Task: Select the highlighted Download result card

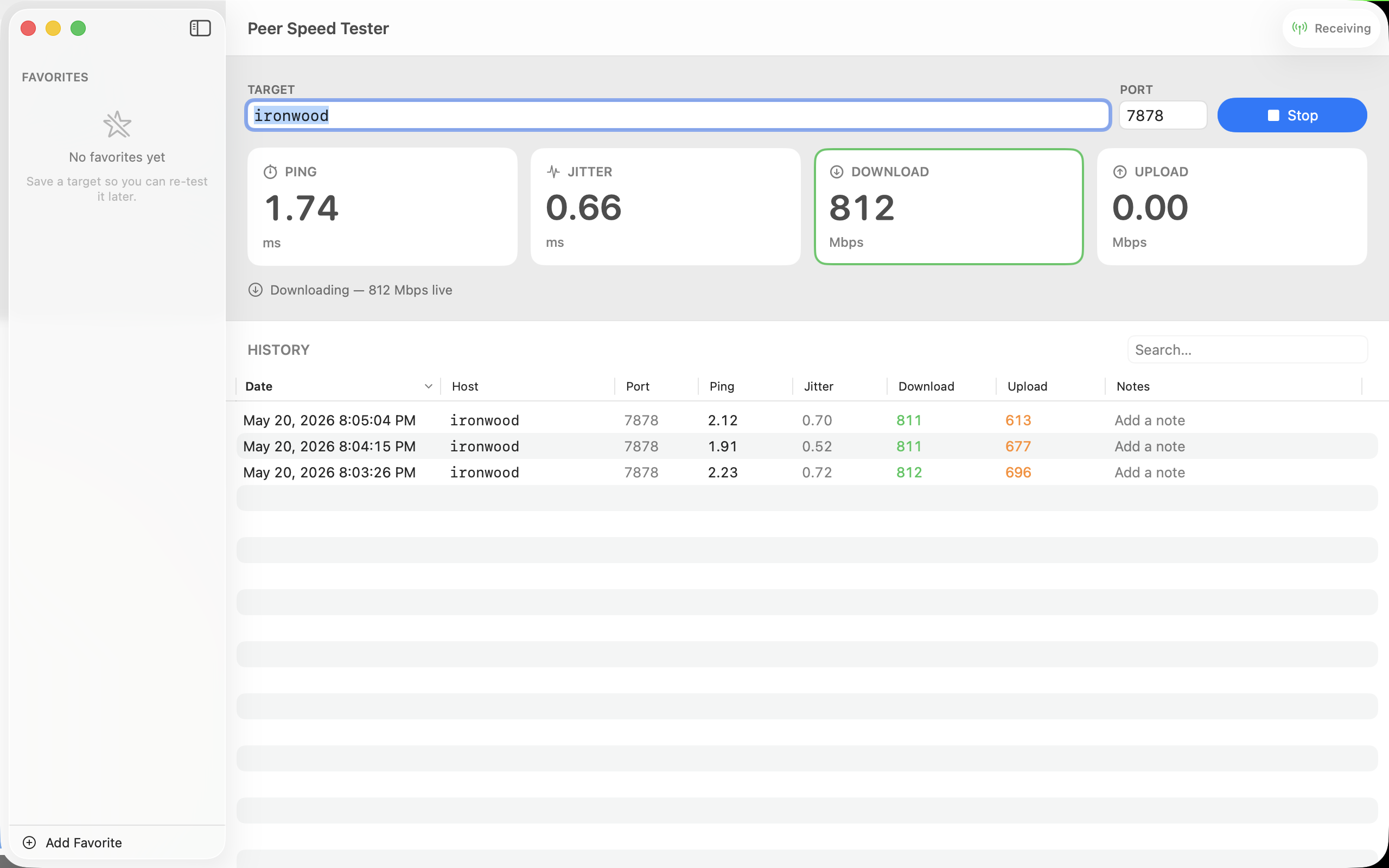Action: coord(949,207)
